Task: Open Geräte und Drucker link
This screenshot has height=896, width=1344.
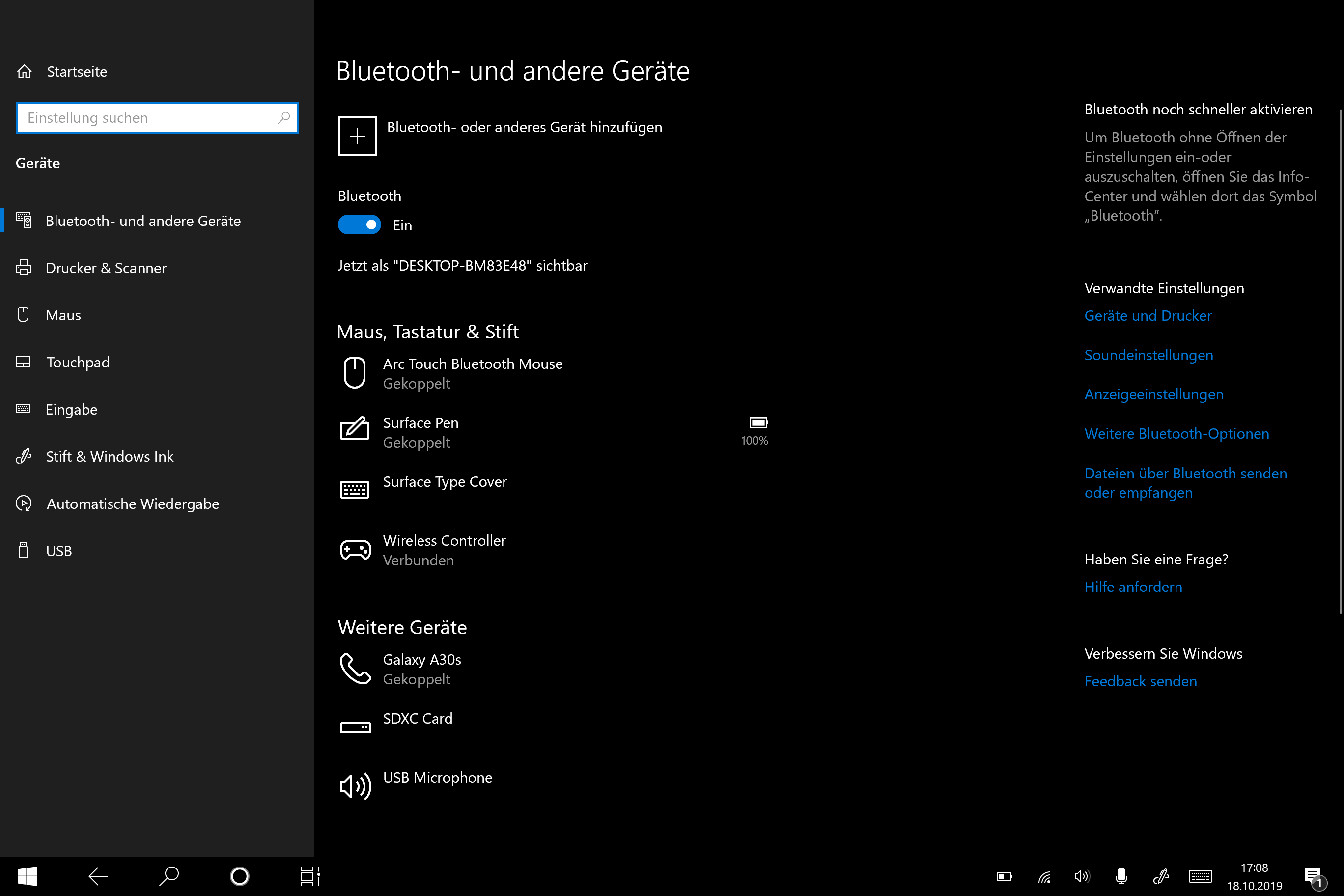Action: point(1148,315)
